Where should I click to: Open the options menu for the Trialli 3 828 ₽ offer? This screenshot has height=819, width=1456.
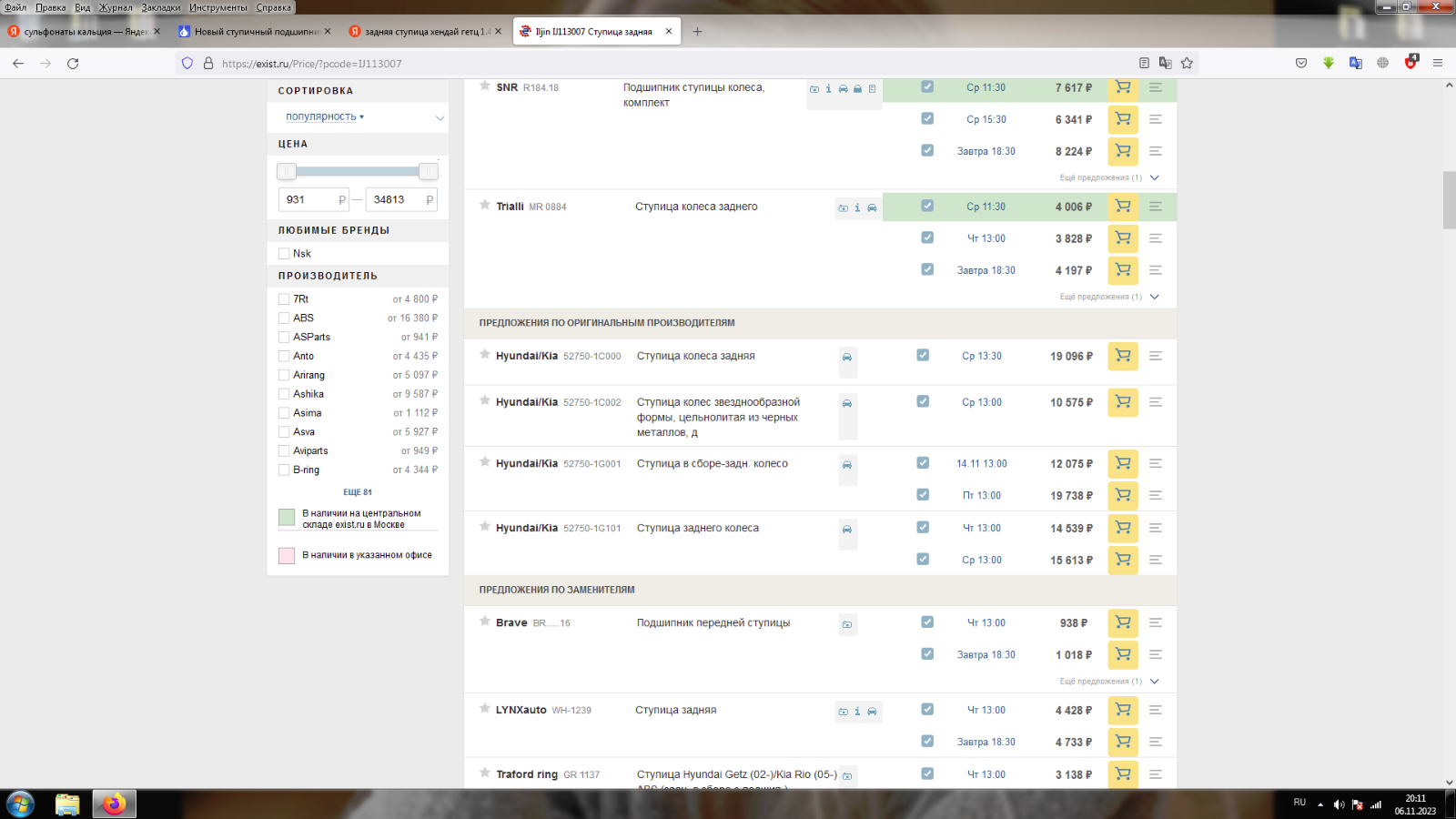pos(1156,238)
